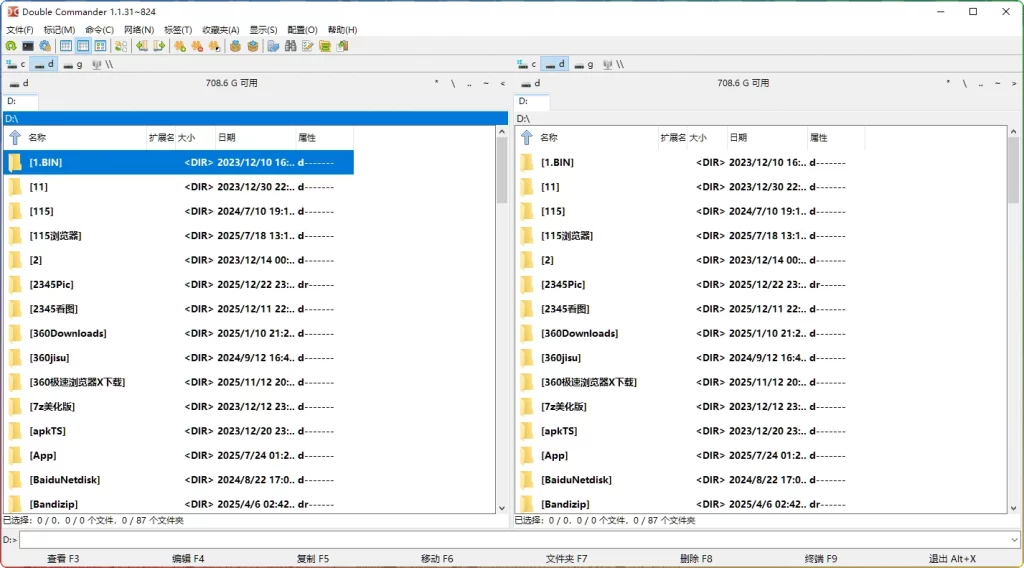The height and width of the screenshot is (568, 1024).
Task: Select [BaiduNetdisk] folder in right panel
Action: coord(690,480)
